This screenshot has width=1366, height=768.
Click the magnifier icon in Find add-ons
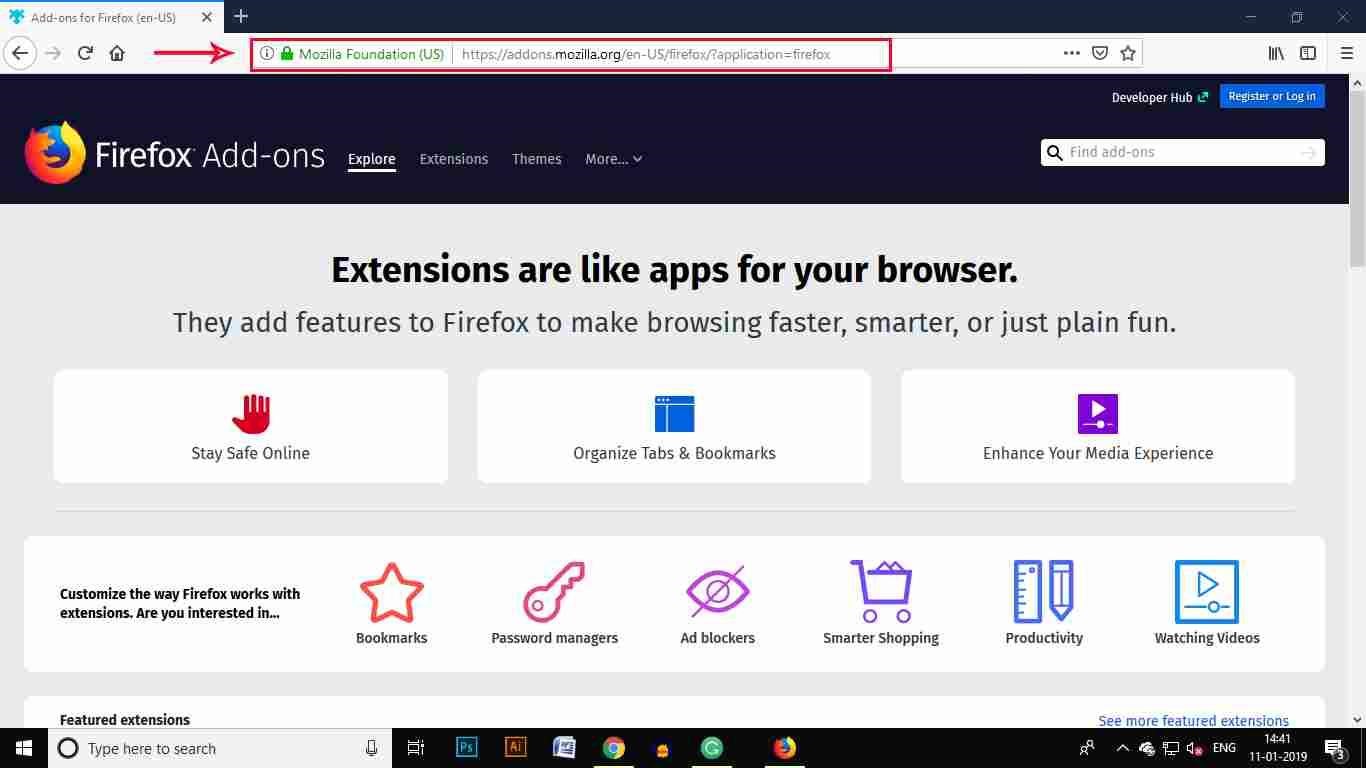1054,153
